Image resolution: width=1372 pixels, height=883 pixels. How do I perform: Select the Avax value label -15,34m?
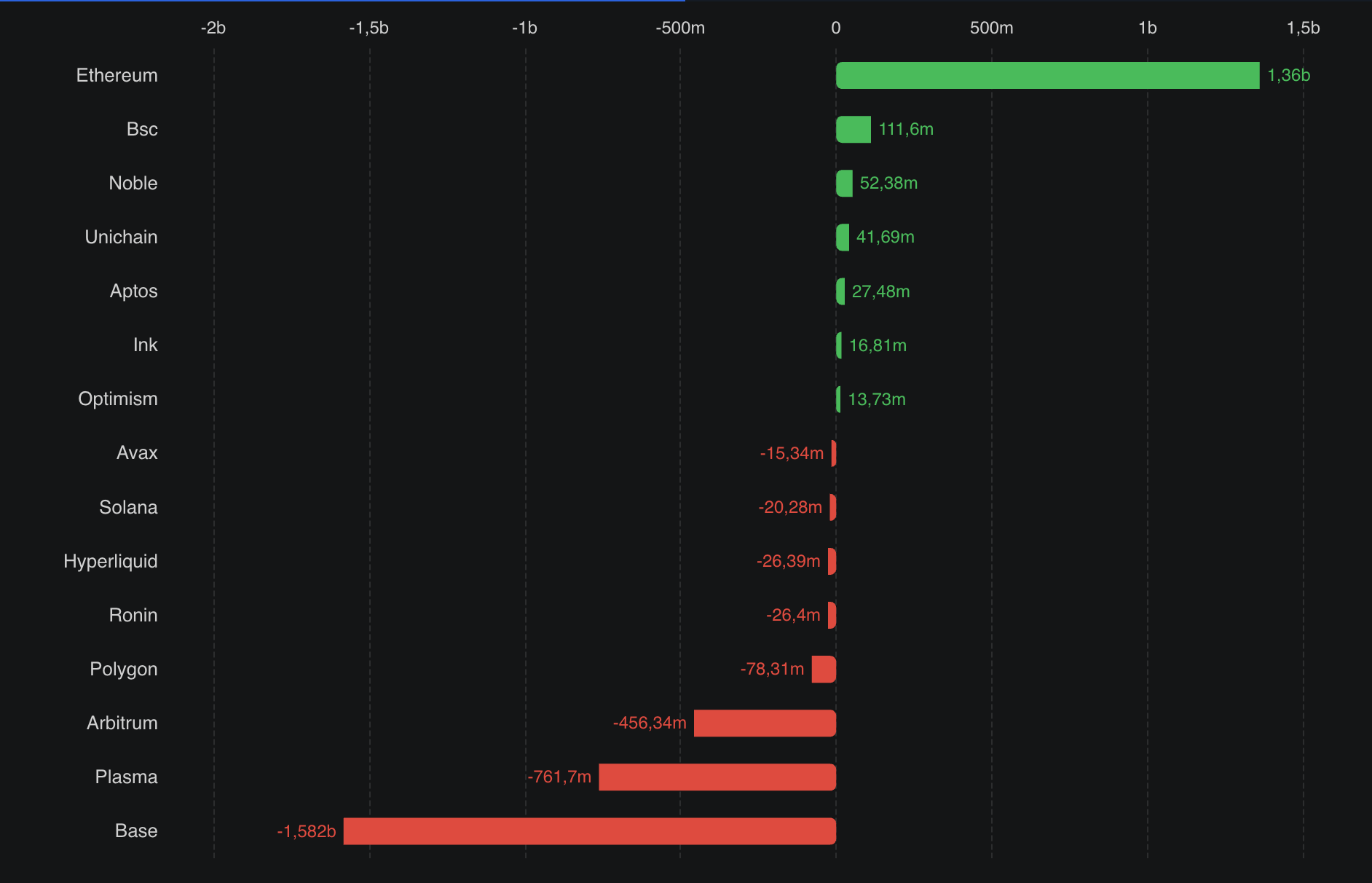click(x=791, y=453)
